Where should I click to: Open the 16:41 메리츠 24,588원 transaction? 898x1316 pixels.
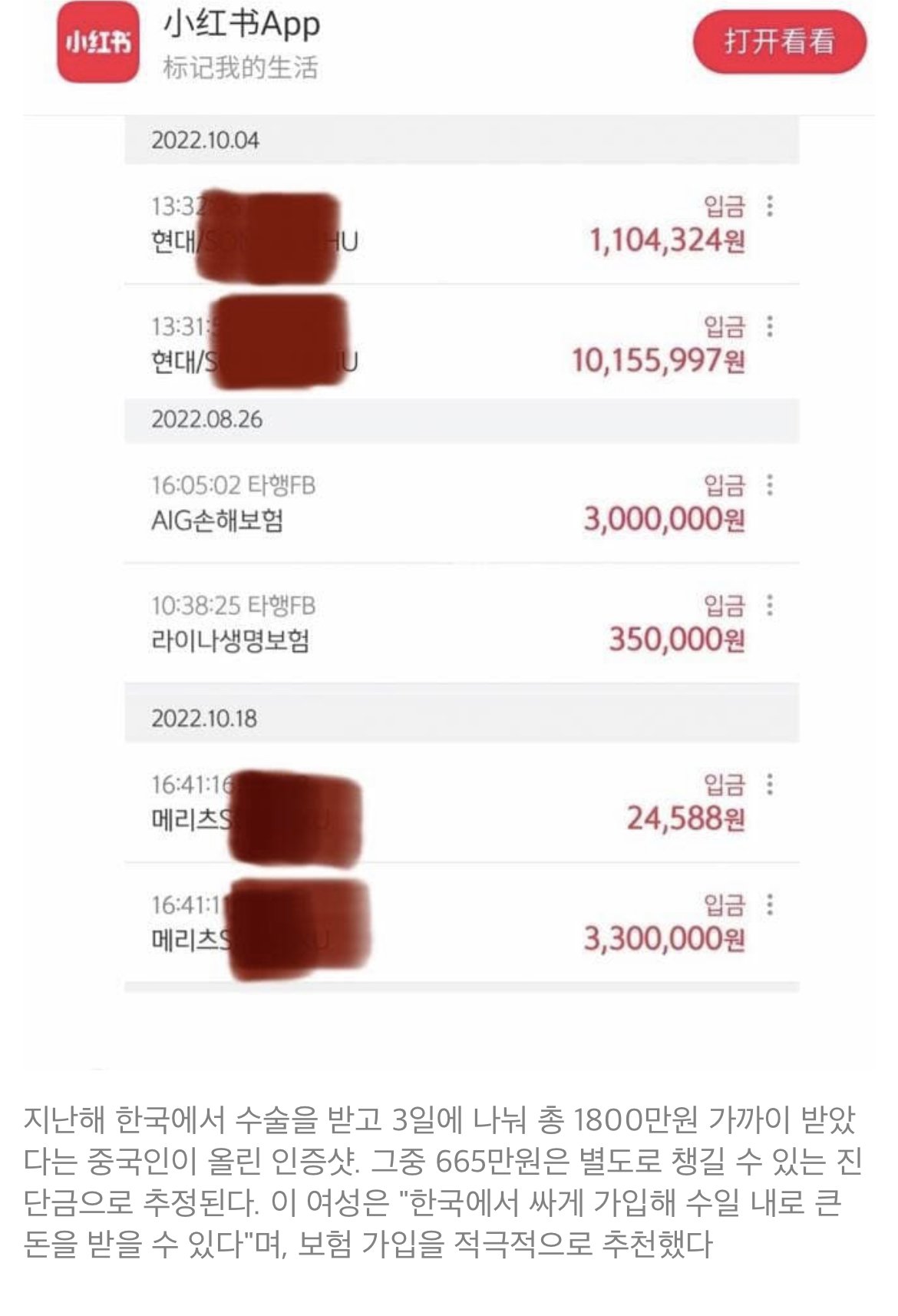pos(462,802)
